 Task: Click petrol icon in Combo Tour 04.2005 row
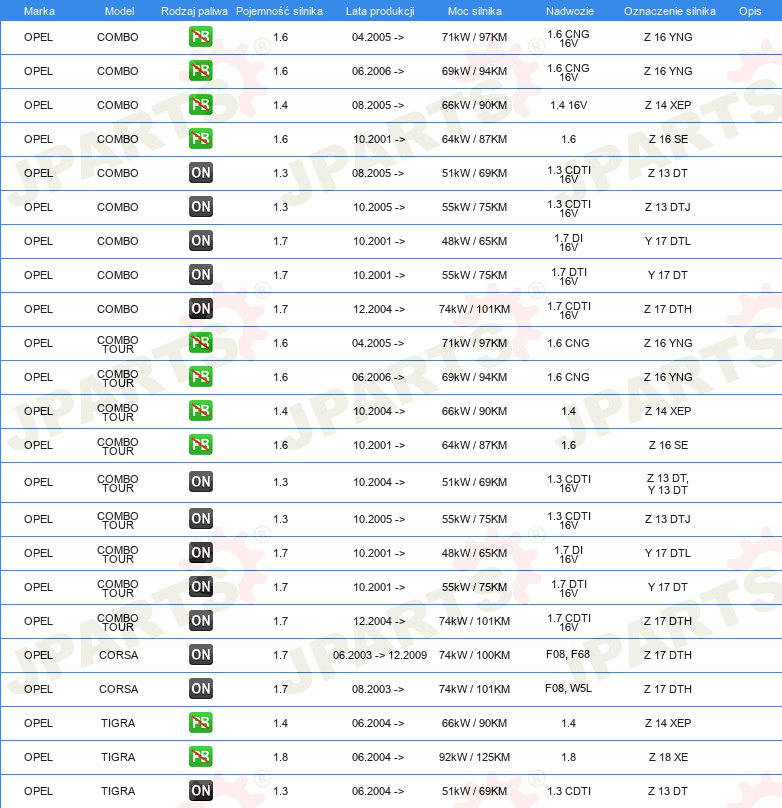pyautogui.click(x=200, y=343)
